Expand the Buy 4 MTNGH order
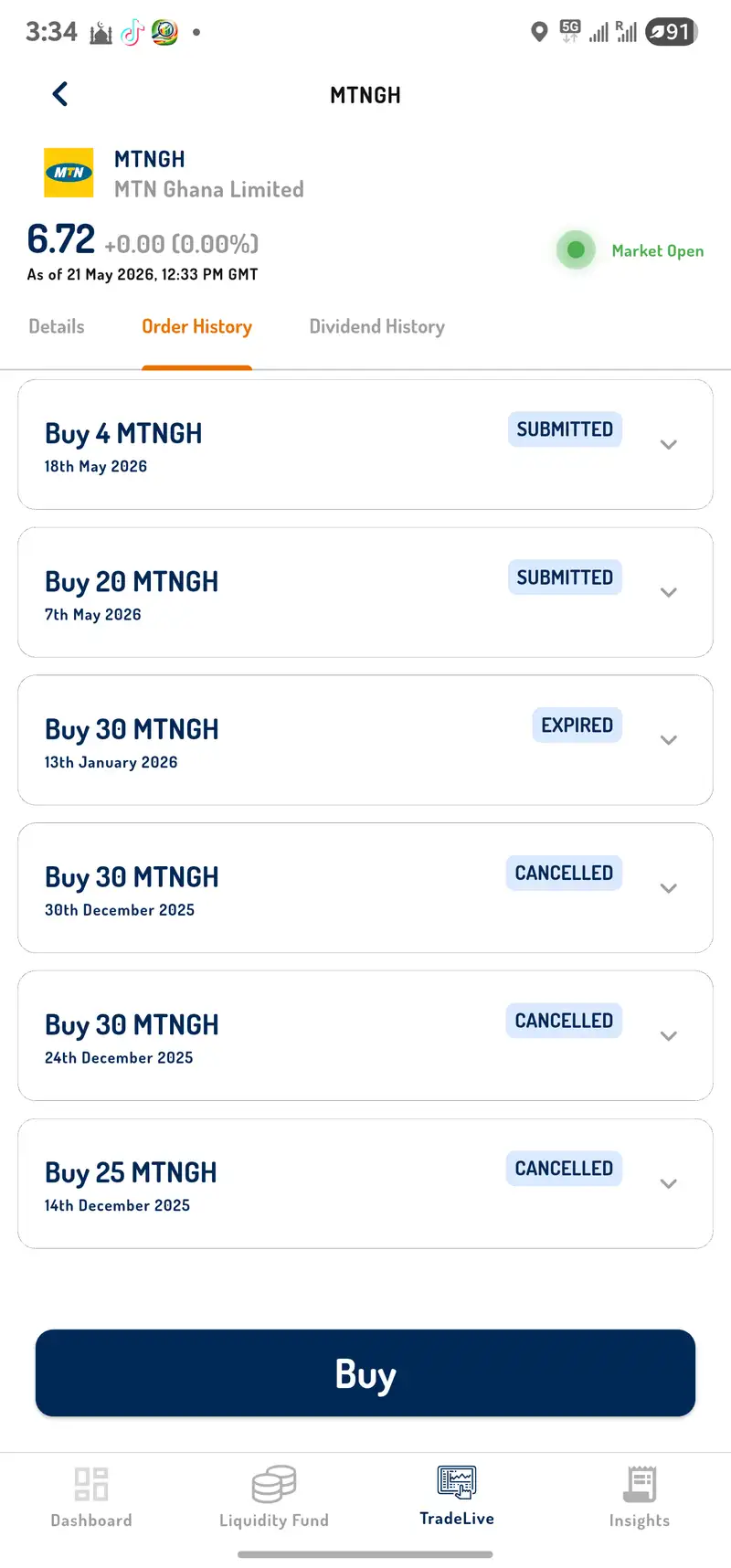Viewport: 731px width, 1568px height. 669,444
